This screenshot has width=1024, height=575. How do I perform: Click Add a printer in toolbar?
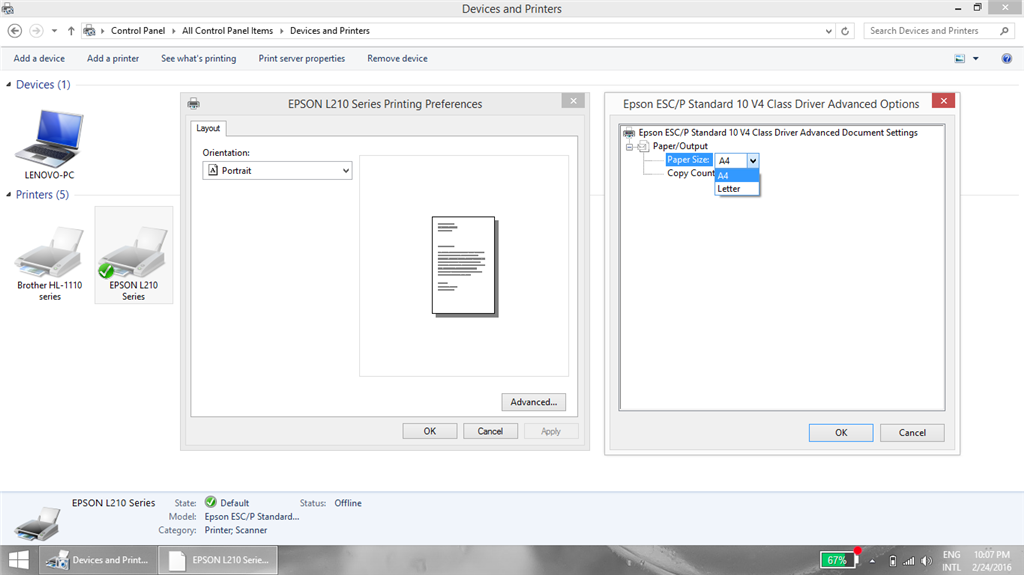pos(113,59)
